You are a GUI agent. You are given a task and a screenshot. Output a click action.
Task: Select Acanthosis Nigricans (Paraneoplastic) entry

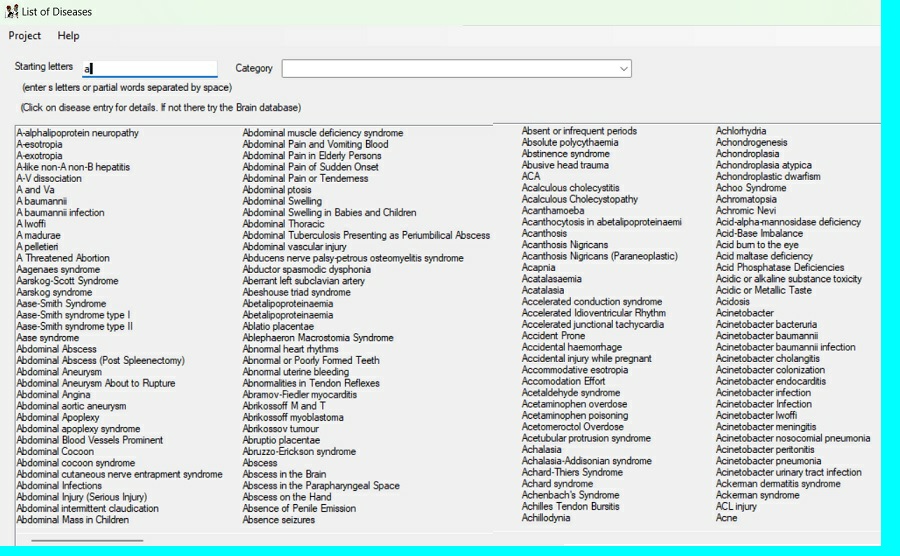(x=599, y=256)
